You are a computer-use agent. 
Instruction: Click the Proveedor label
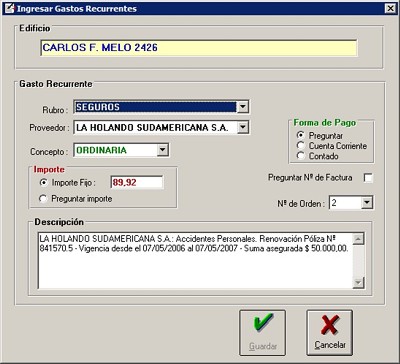pos(49,128)
